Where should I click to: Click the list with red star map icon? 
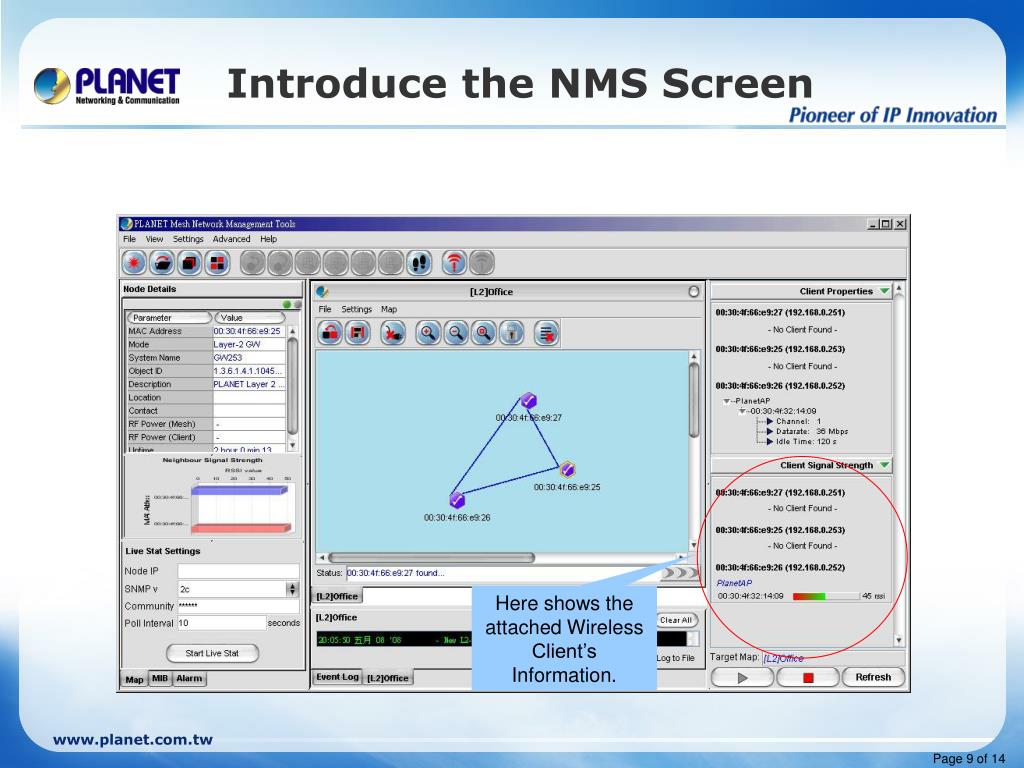[546, 333]
